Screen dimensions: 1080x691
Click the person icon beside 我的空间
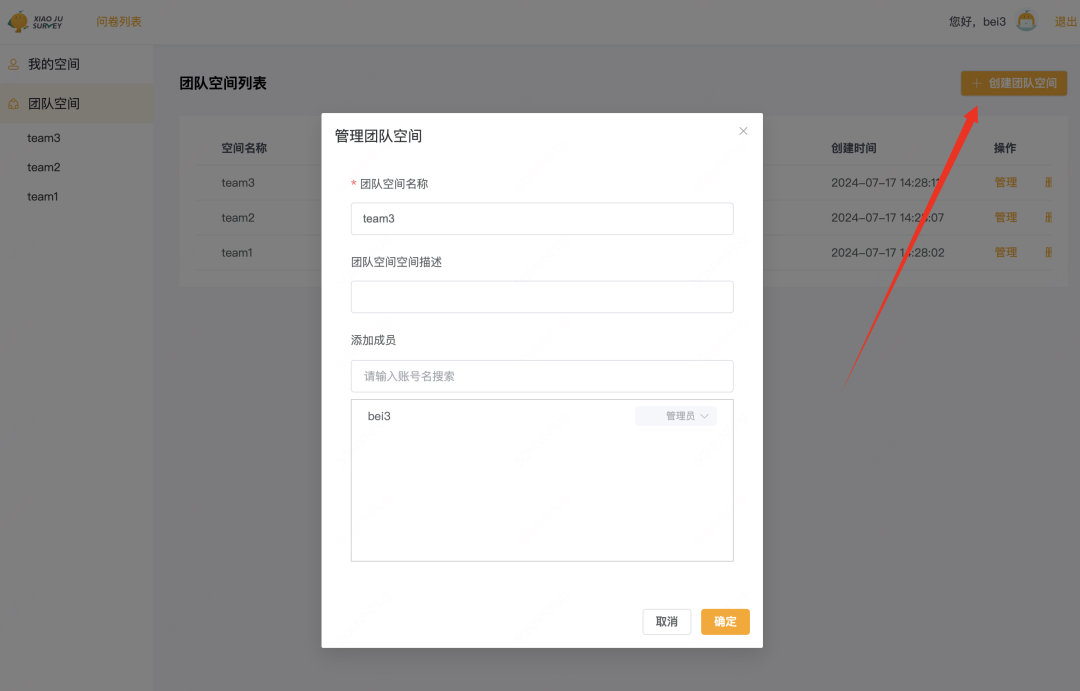[x=13, y=64]
